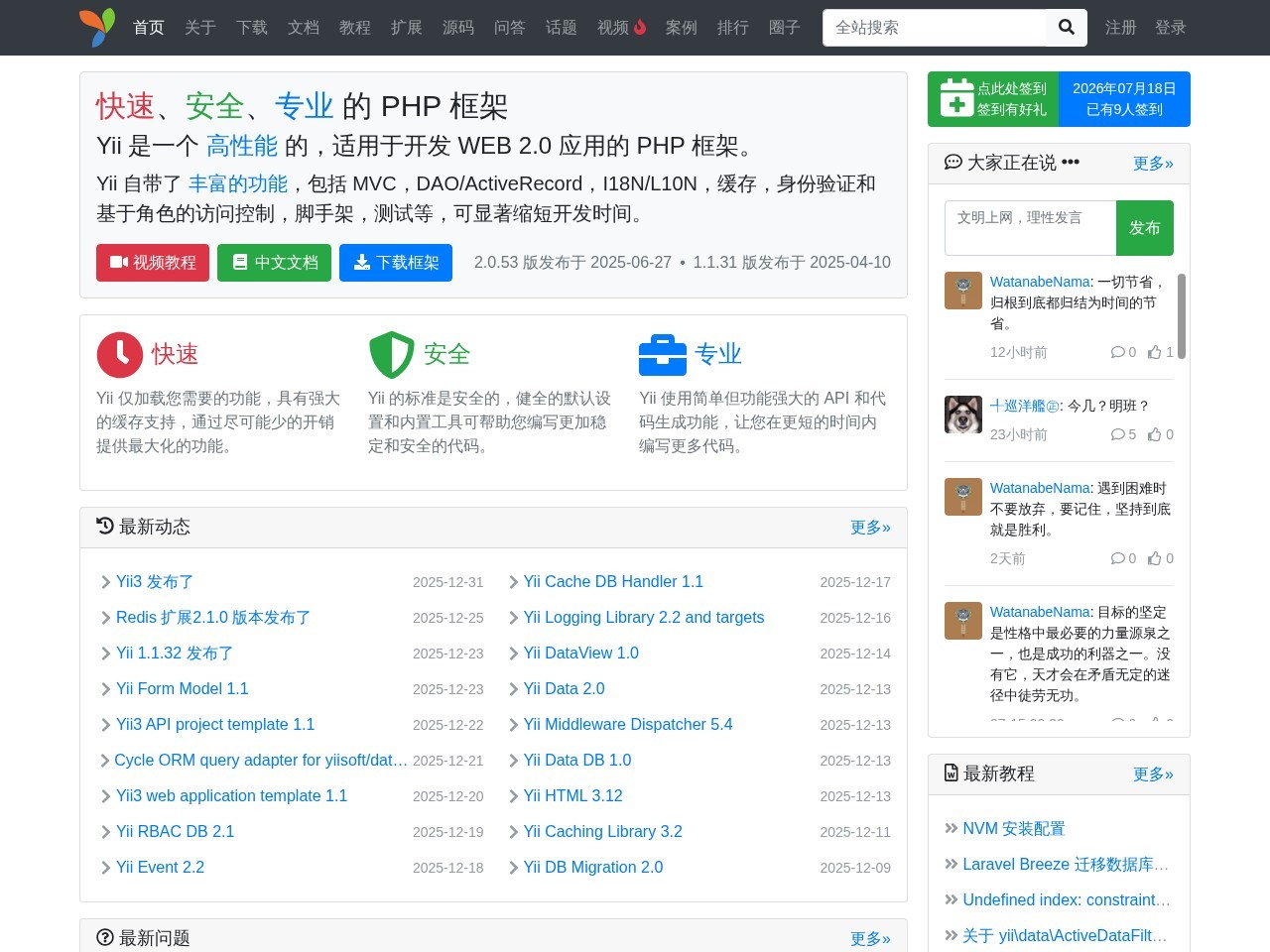Open Yii 1.1.32 发布了 news
Screen dimensions: 1270x952
click(x=175, y=654)
